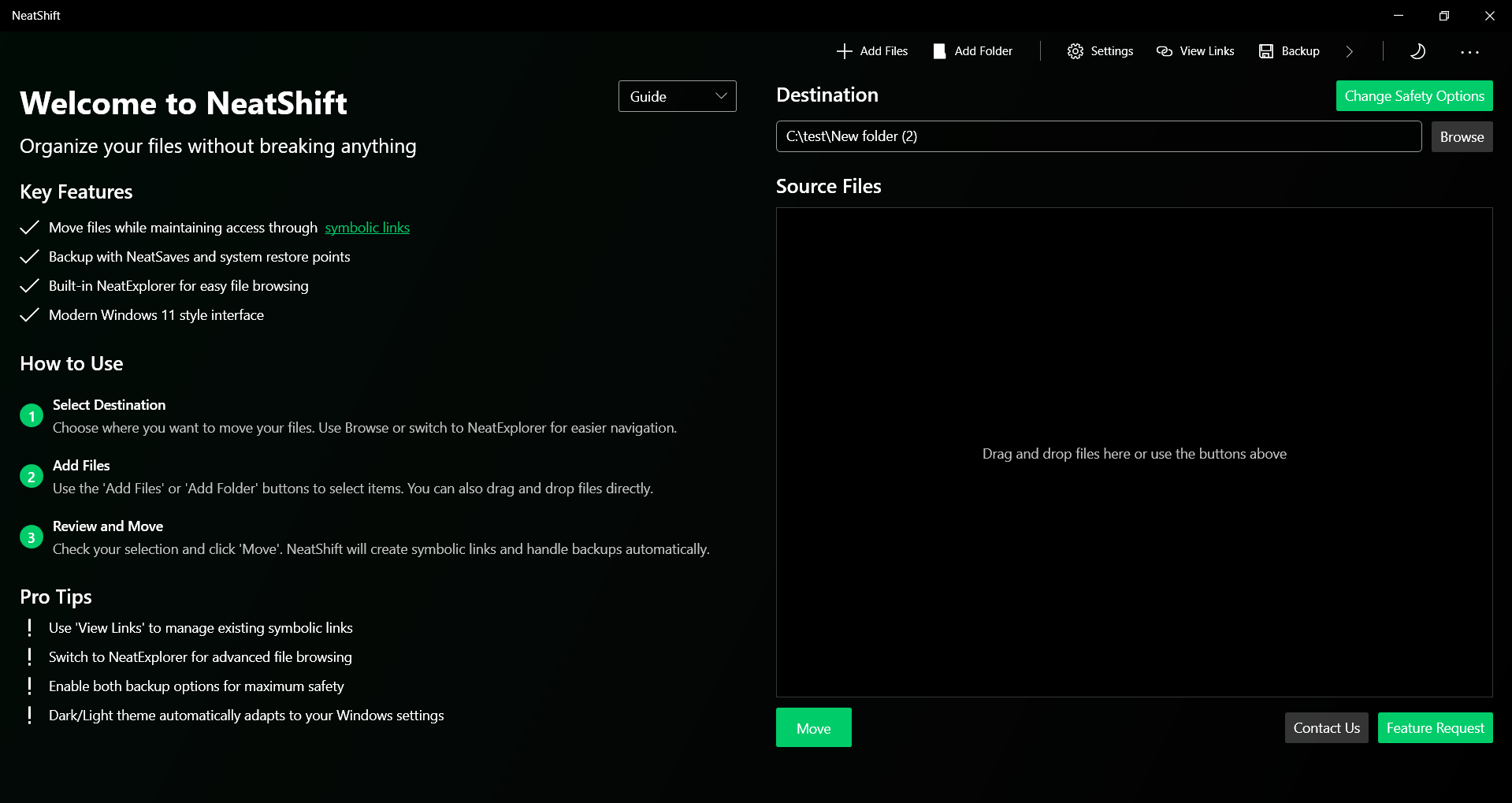Click the 'Add Files' step heading in How to Use

[x=81, y=466]
